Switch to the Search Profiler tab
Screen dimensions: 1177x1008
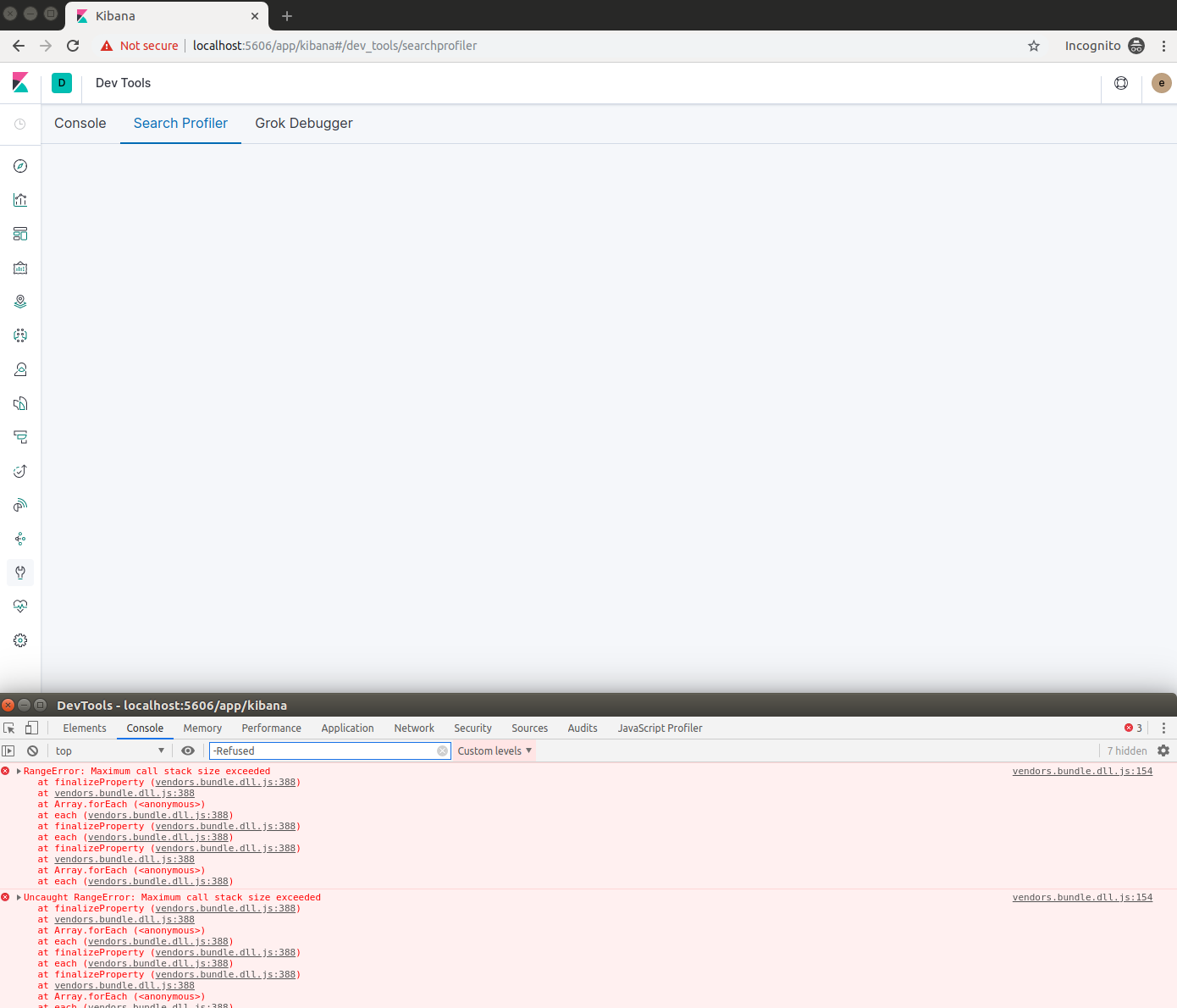point(180,124)
